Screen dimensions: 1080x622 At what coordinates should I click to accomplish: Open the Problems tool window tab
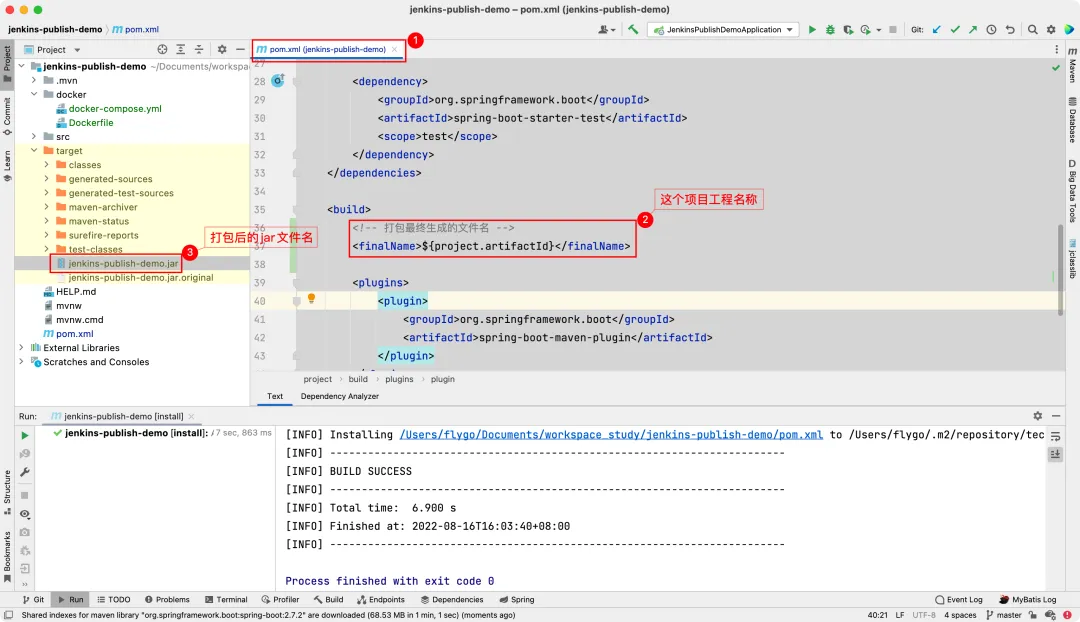(x=167, y=599)
